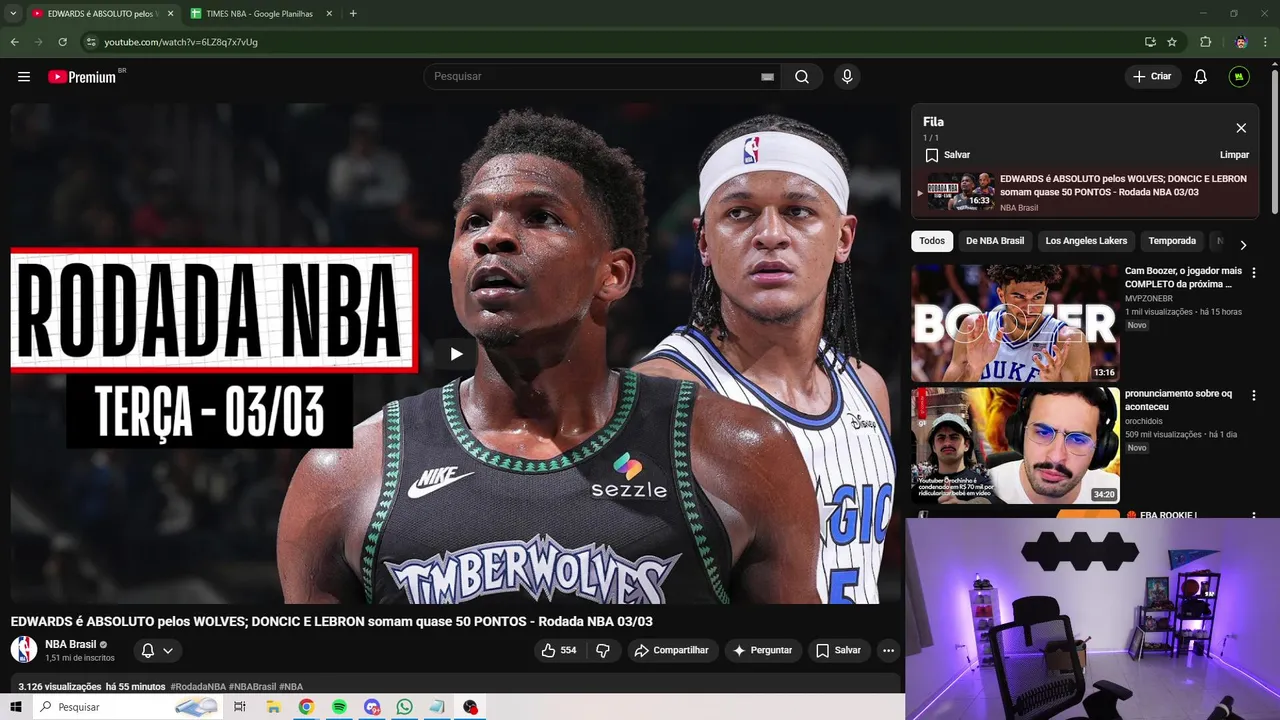Open options menu for pronunciamento video
The image size is (1280, 720).
[x=1254, y=396]
